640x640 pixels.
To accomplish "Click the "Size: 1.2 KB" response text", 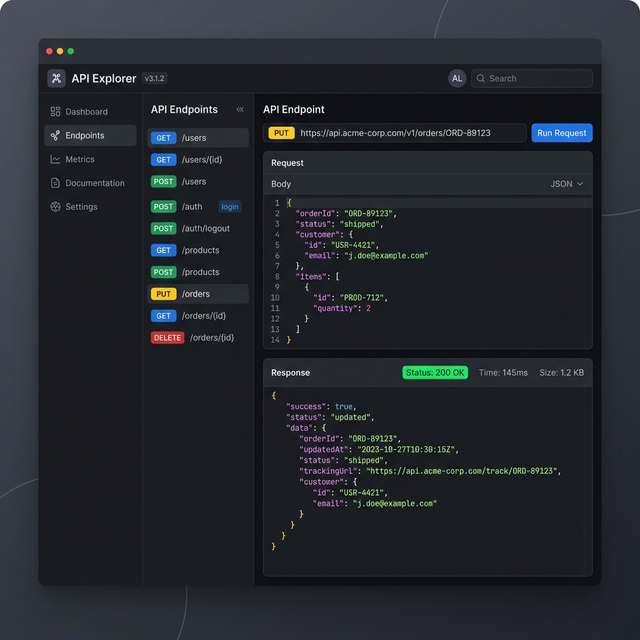I will pyautogui.click(x=562, y=373).
